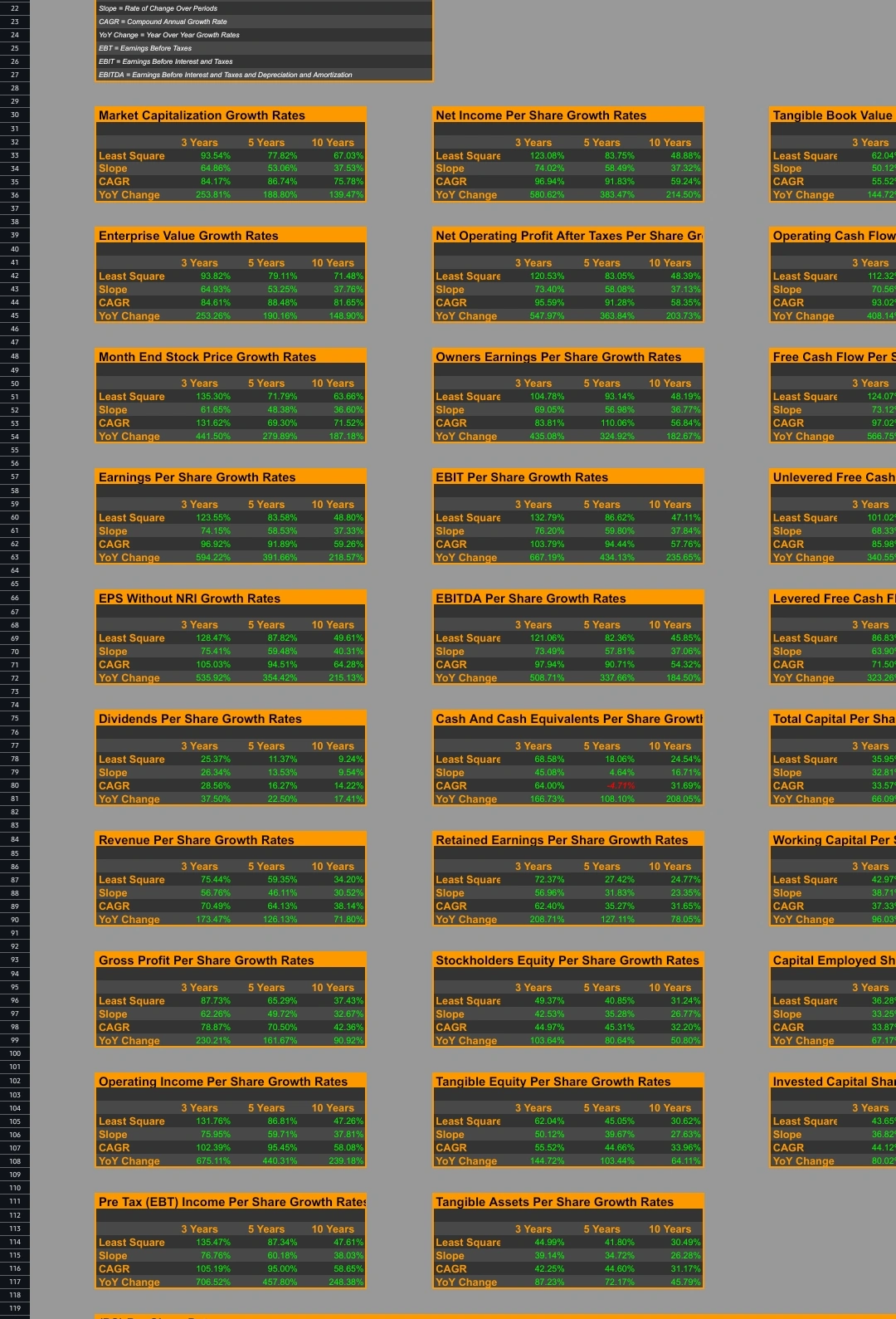The image size is (896, 1319).
Task: Click the Enterprise Value Growth Rates header
Action: tap(188, 236)
